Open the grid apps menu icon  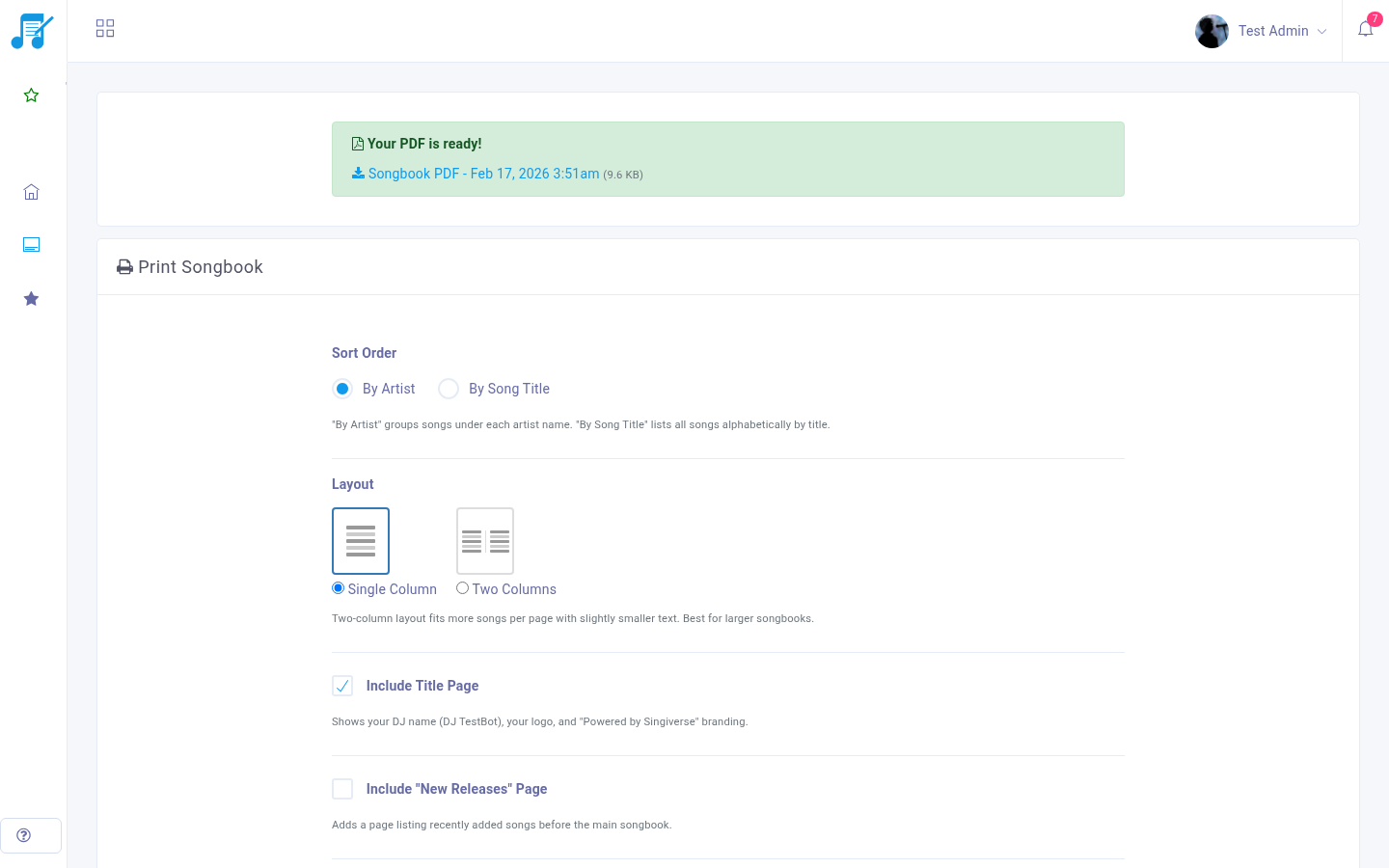105,29
